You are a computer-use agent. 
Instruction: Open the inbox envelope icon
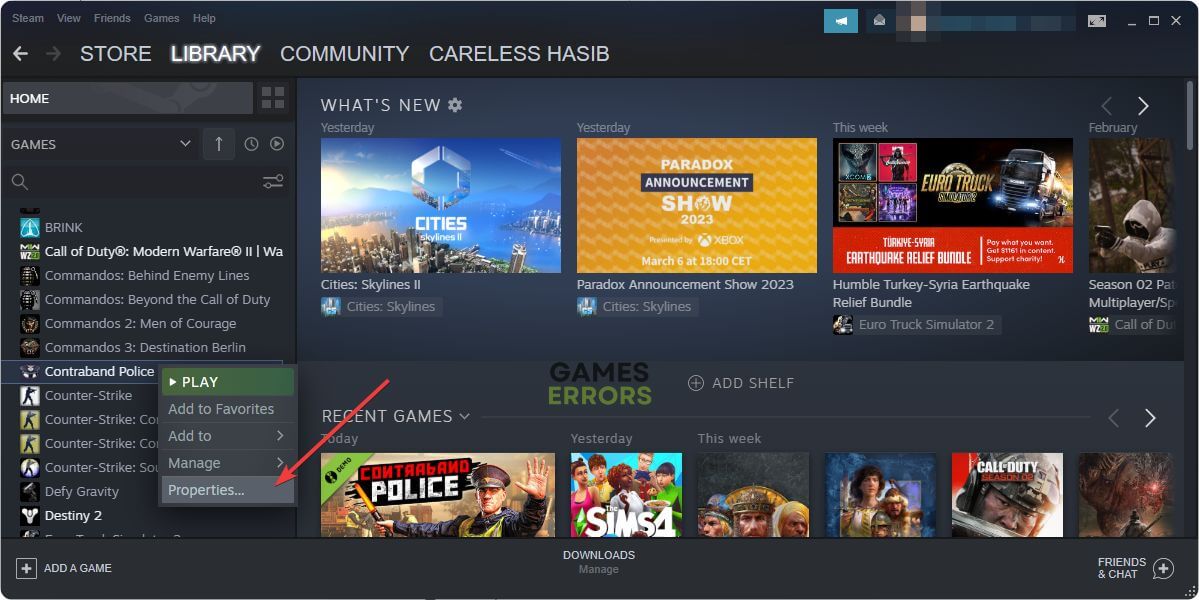pos(879,21)
